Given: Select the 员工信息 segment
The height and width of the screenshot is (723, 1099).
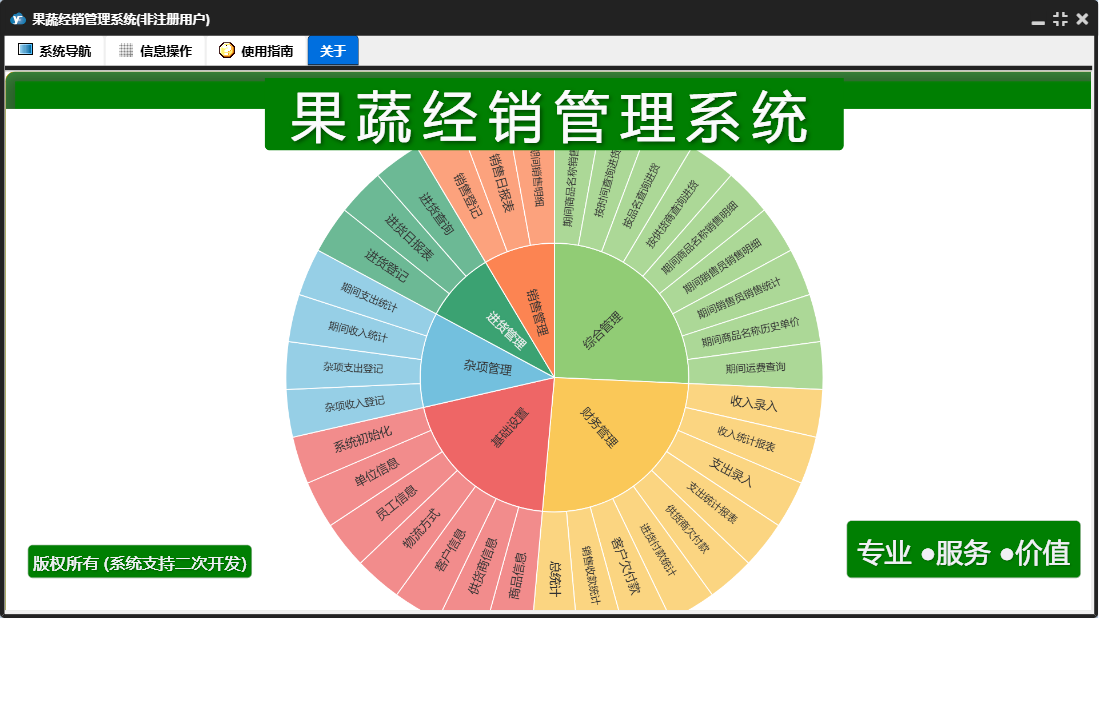Looking at the screenshot, I should pos(396,502).
